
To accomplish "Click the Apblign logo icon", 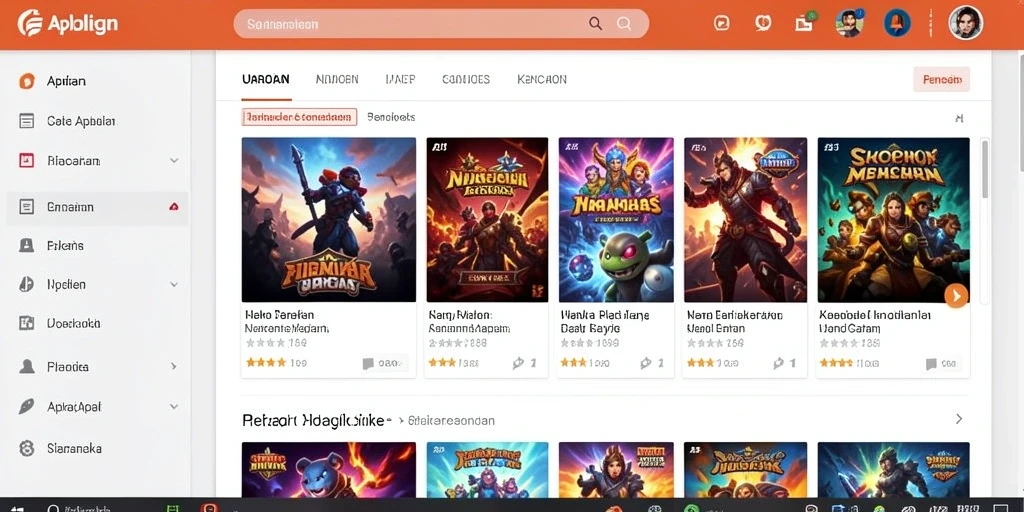I will click(29, 23).
